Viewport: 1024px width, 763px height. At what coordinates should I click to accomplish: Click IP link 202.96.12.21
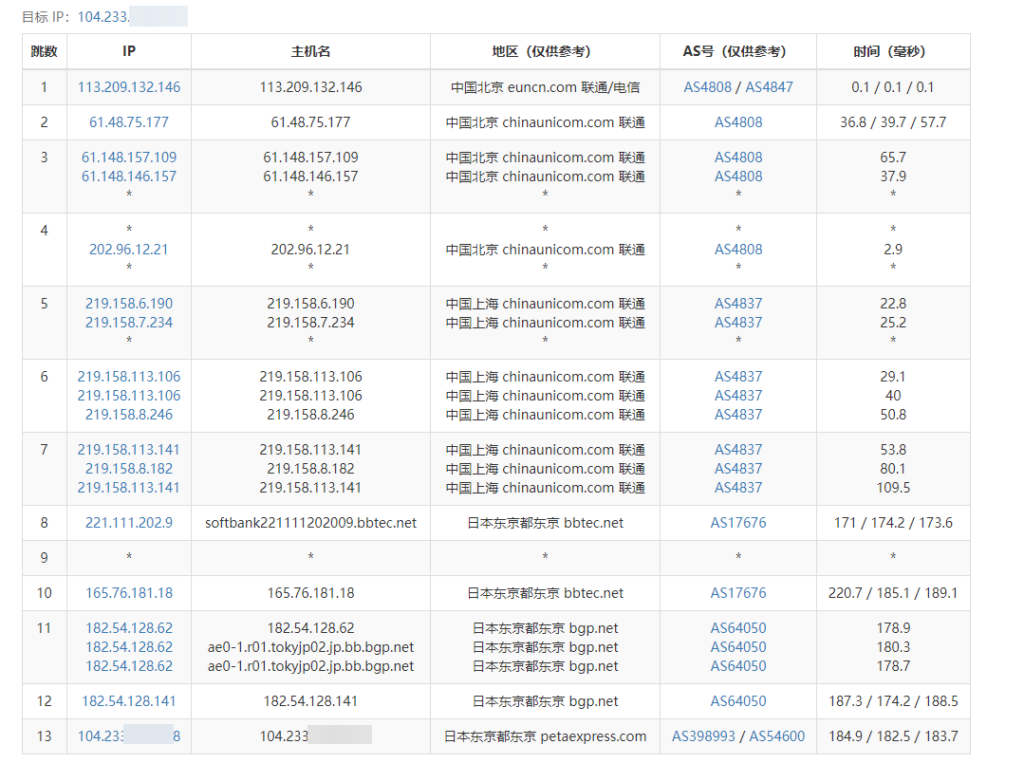[129, 249]
